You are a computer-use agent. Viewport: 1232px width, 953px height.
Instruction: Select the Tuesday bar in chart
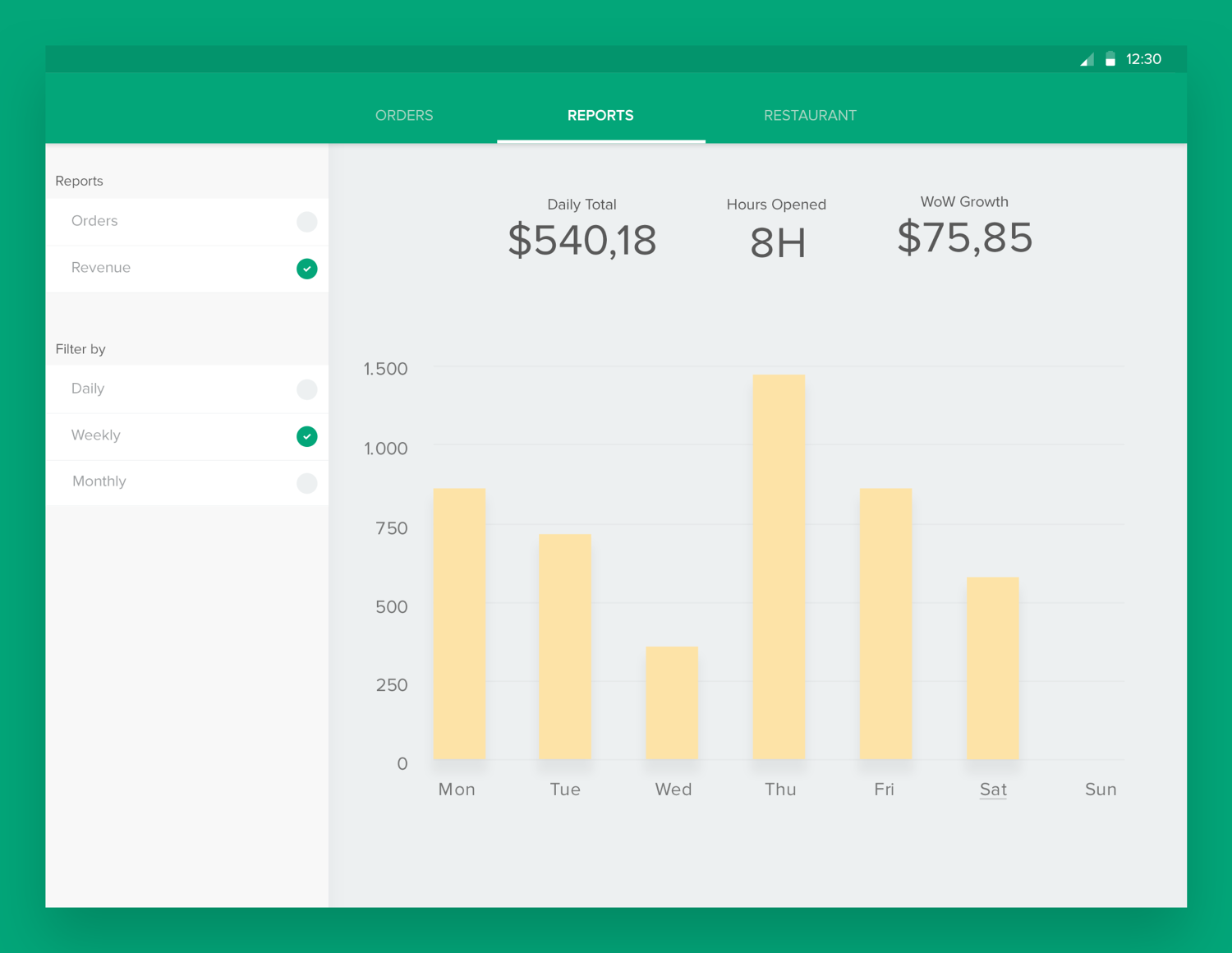[x=565, y=647]
